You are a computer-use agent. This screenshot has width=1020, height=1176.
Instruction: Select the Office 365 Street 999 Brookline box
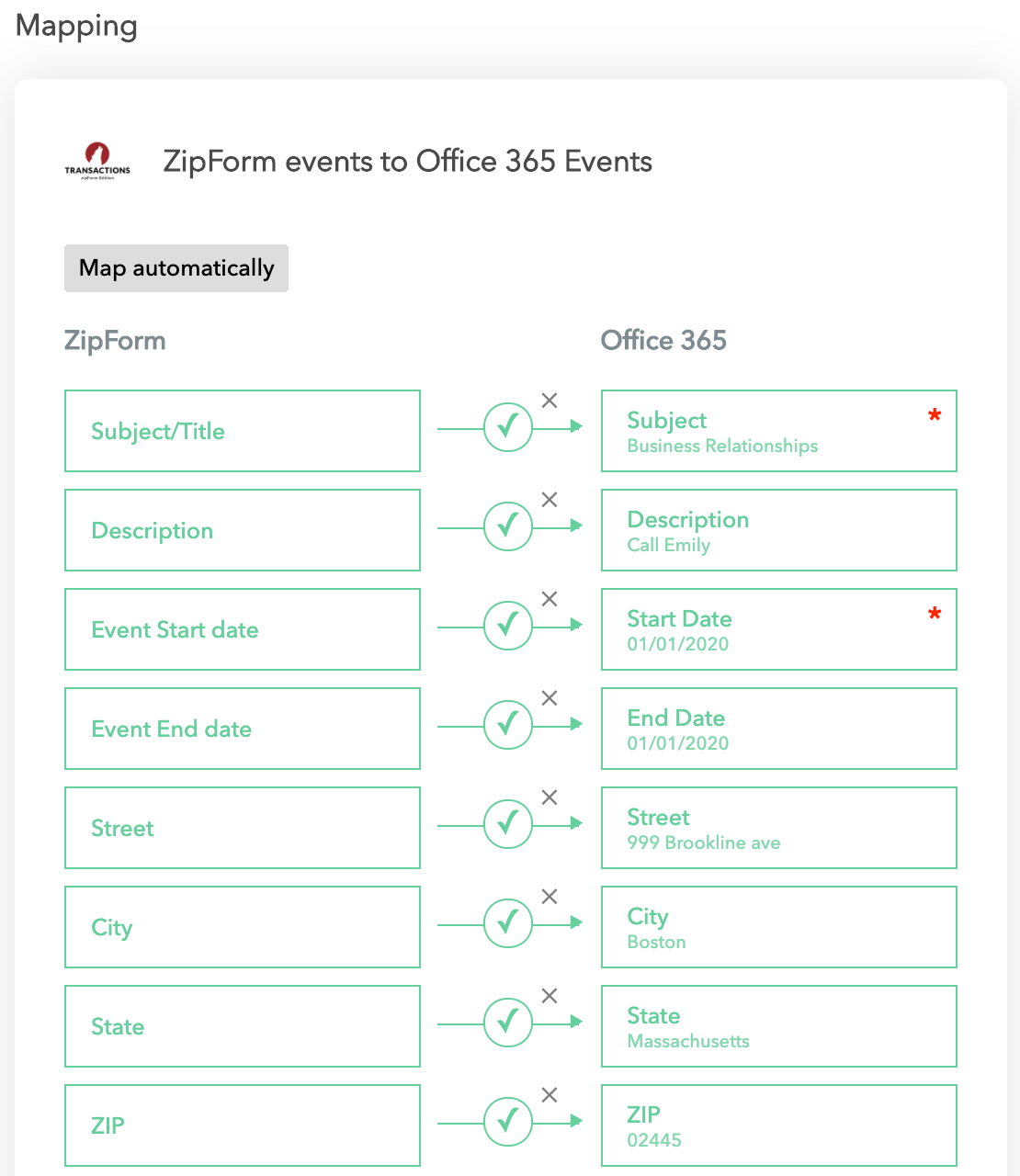(779, 828)
